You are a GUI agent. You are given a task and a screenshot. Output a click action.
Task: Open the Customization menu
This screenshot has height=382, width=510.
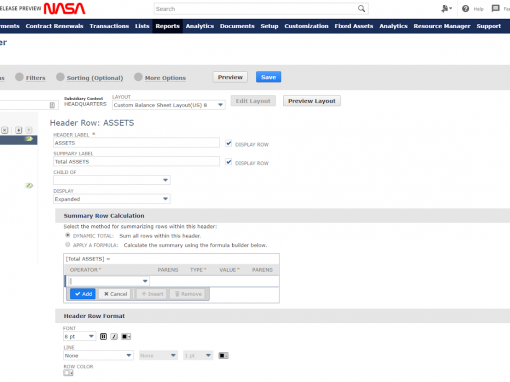[306, 26]
